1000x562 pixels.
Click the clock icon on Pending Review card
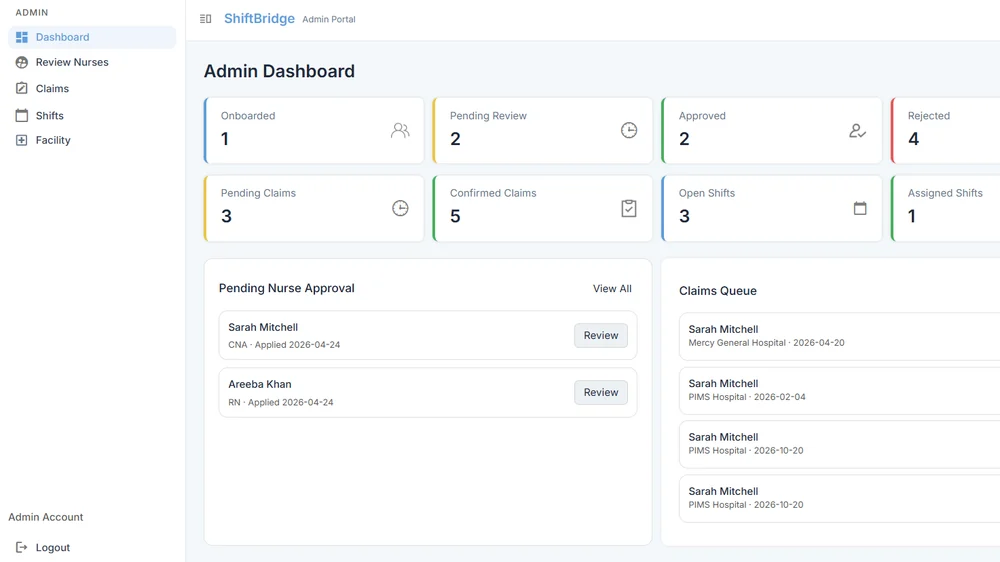point(629,130)
